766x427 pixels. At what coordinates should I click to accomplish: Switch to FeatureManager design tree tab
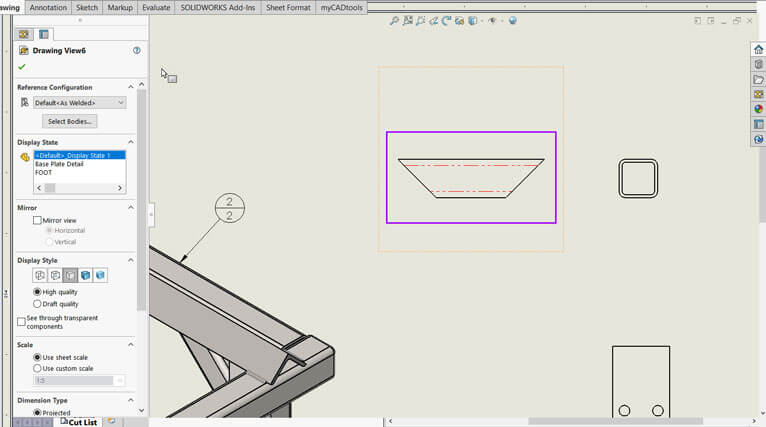(x=23, y=34)
